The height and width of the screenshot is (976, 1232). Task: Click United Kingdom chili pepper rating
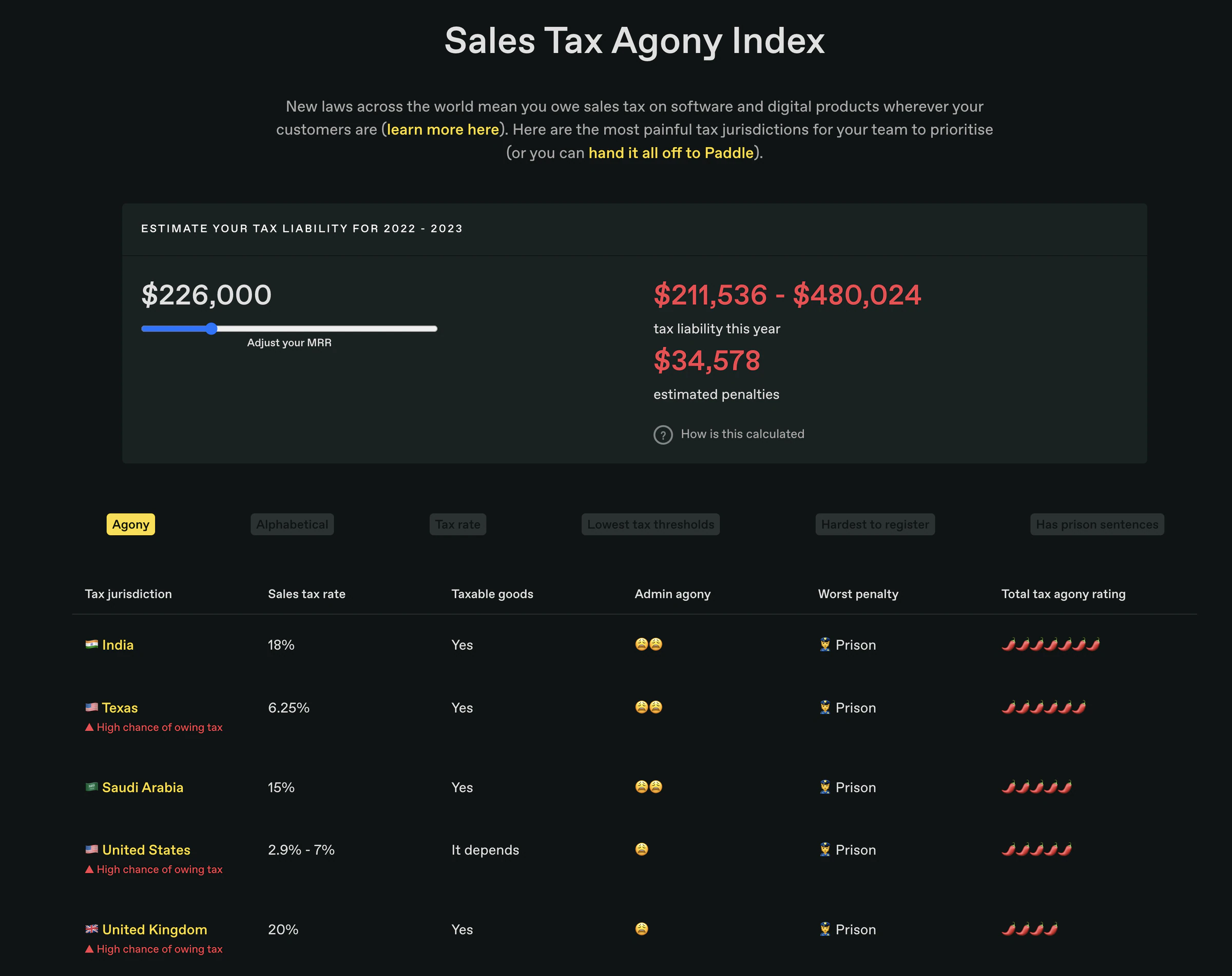tap(1030, 929)
